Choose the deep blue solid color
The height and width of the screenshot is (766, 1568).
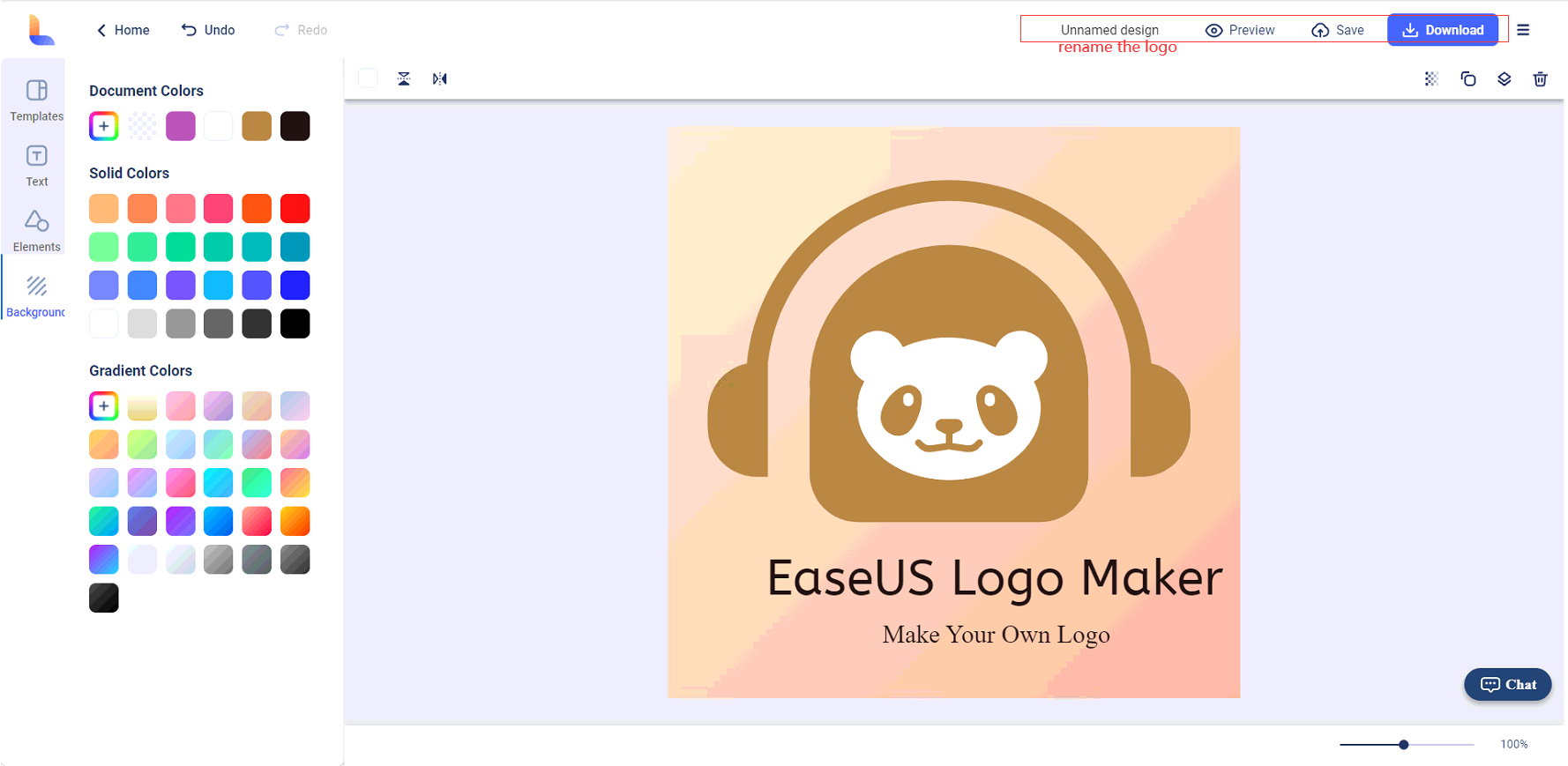click(x=295, y=286)
